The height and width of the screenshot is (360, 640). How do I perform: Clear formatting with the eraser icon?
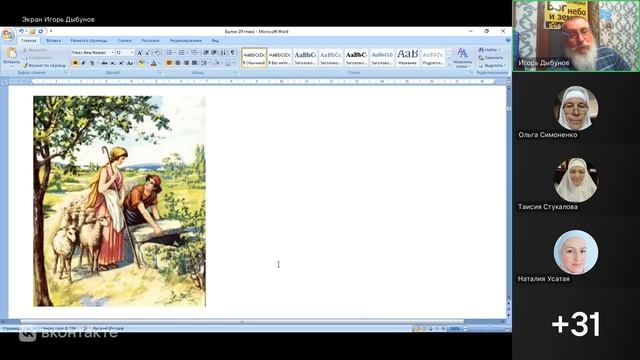[157, 53]
